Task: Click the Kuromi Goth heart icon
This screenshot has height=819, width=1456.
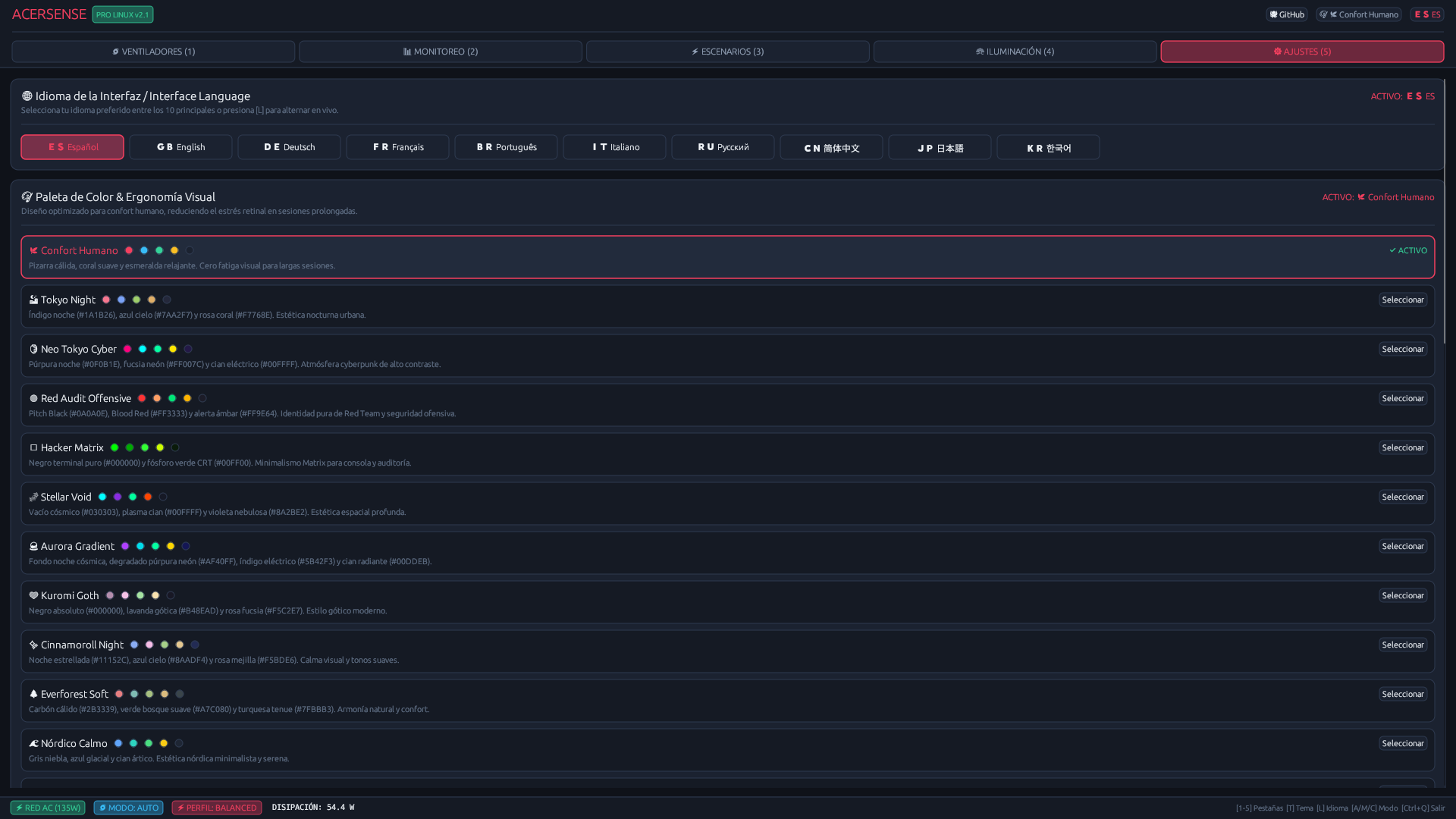Action: click(33, 595)
